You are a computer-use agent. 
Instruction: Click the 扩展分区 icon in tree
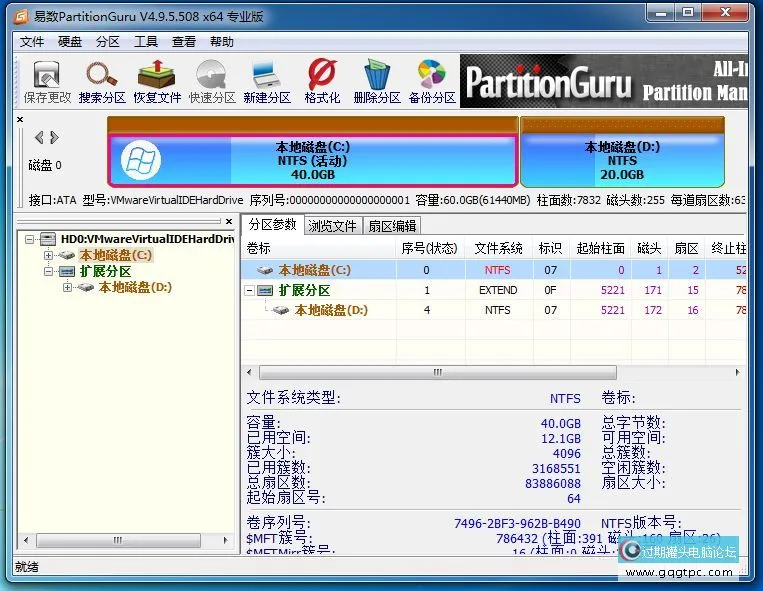point(67,271)
